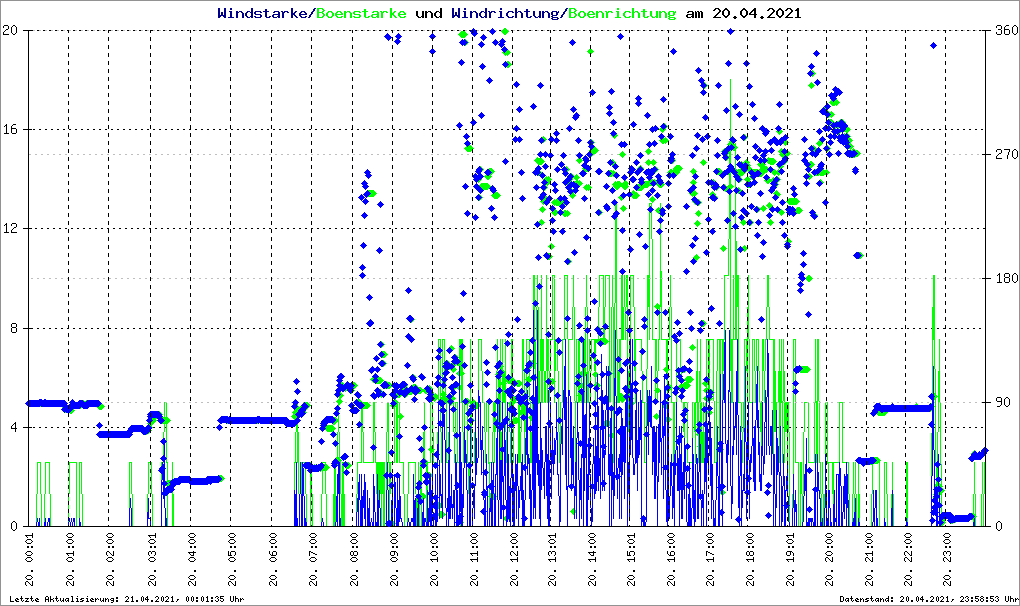Click left axis value 8
The image size is (1020, 606).
click(13, 328)
